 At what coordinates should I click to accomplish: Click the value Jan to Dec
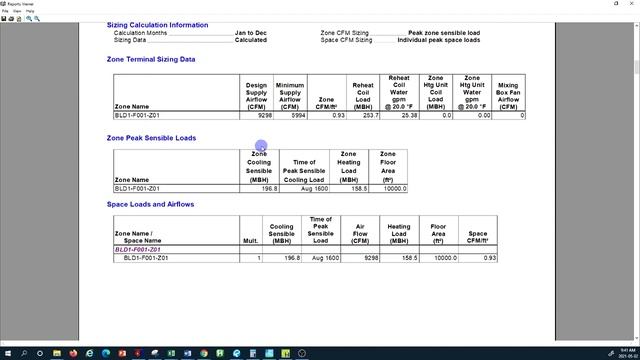pyautogui.click(x=251, y=33)
